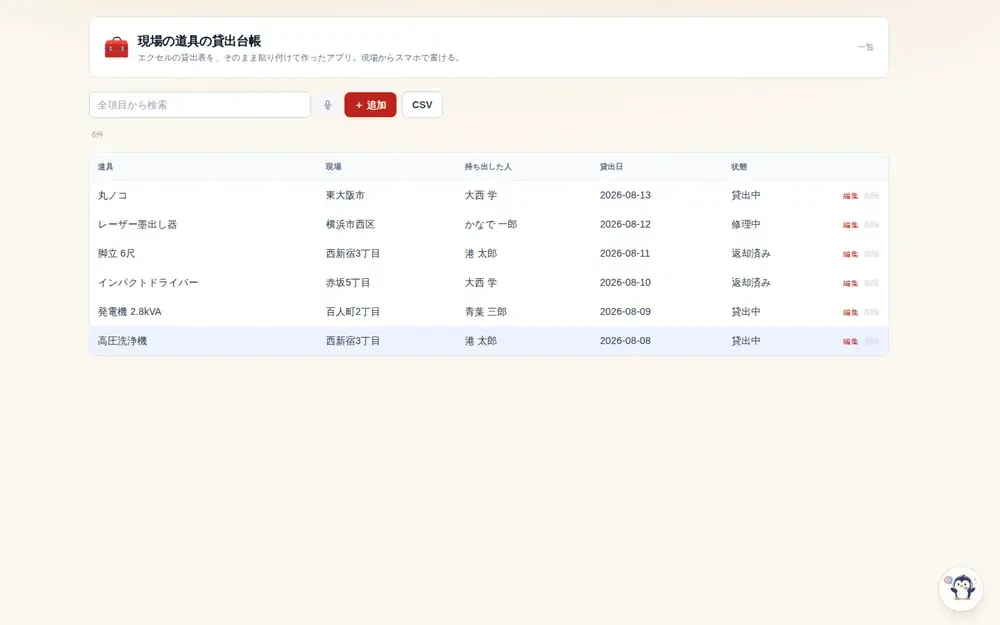Sort by the 状態 column header
The image size is (1000, 625).
point(739,166)
